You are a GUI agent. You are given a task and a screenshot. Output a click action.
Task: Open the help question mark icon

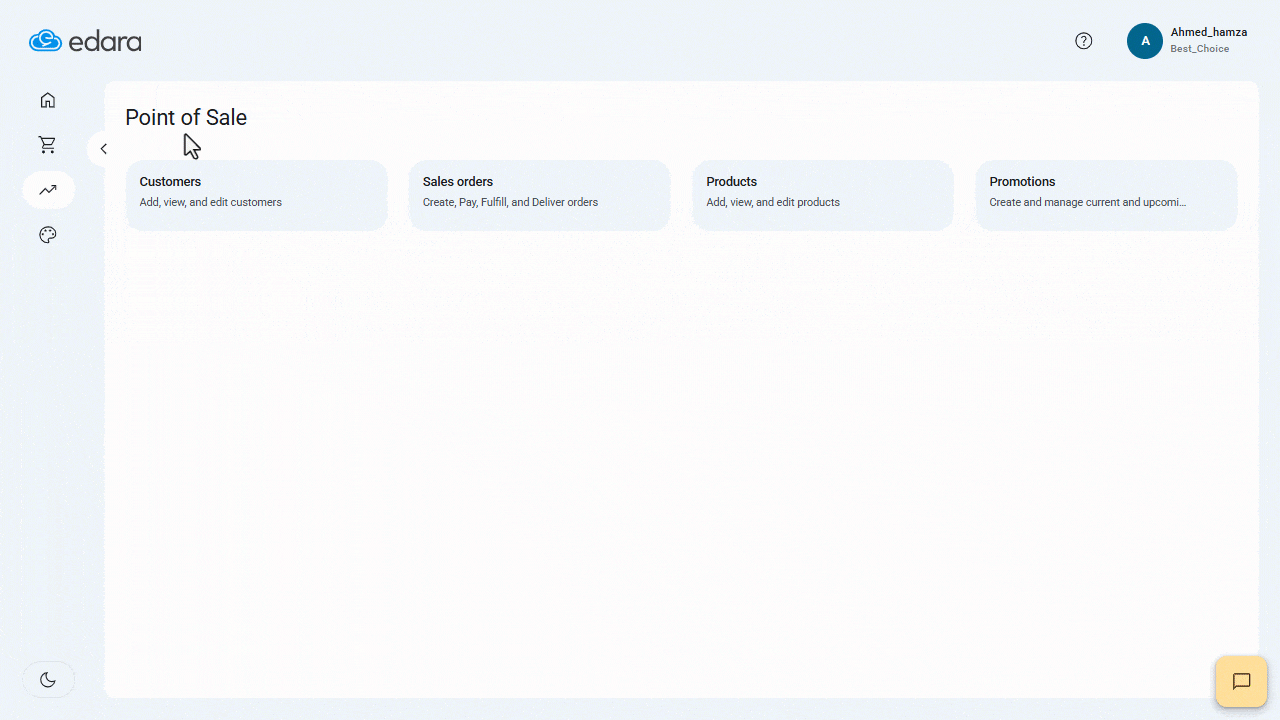tap(1084, 41)
